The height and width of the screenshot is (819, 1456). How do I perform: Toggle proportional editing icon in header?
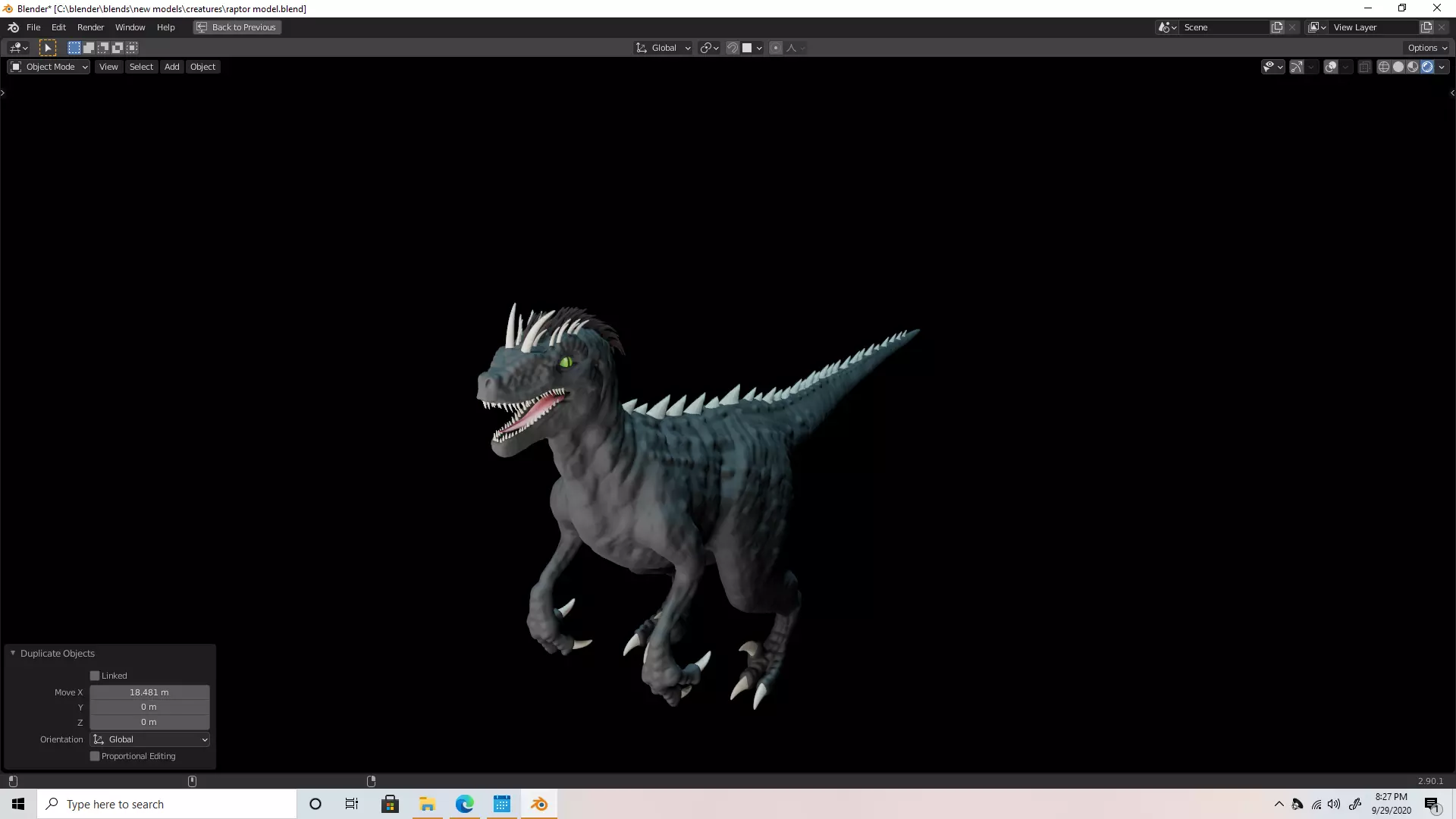coord(776,48)
